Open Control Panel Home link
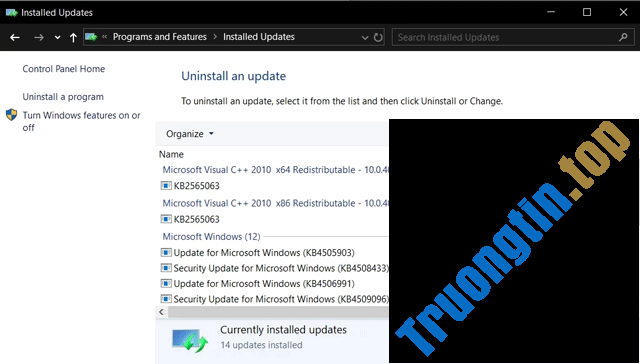Viewport: 640px width, 364px height. 64,69
